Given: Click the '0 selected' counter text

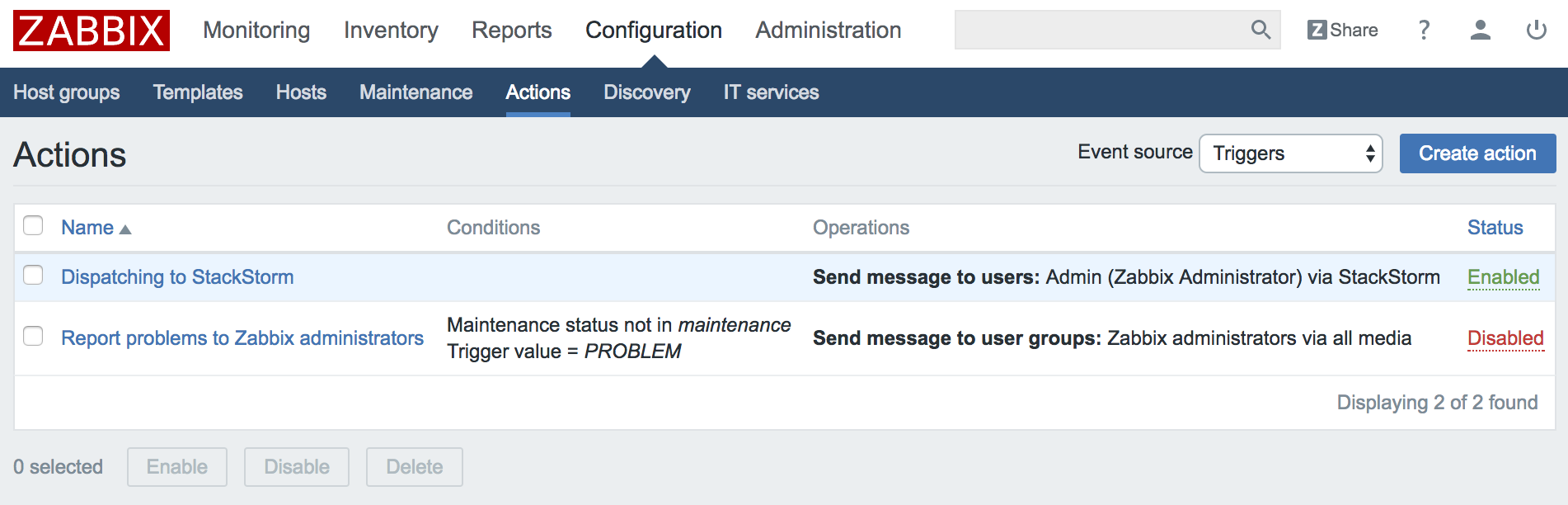Looking at the screenshot, I should 58,467.
